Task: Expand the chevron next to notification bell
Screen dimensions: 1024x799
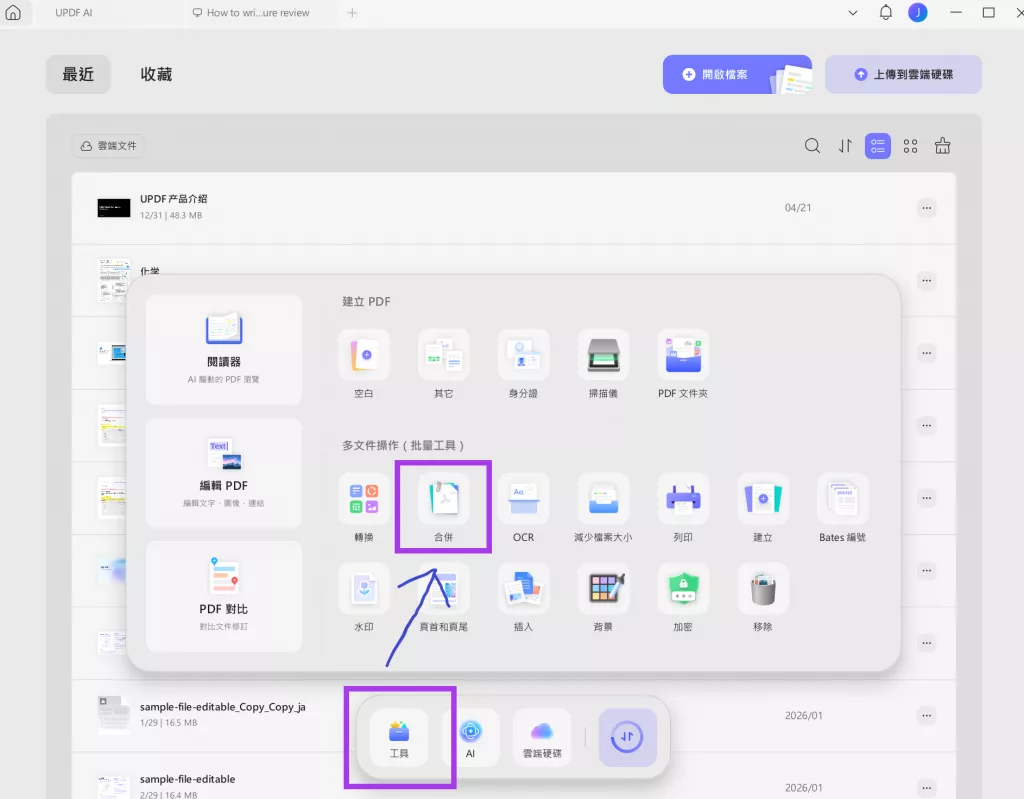Action: (853, 13)
